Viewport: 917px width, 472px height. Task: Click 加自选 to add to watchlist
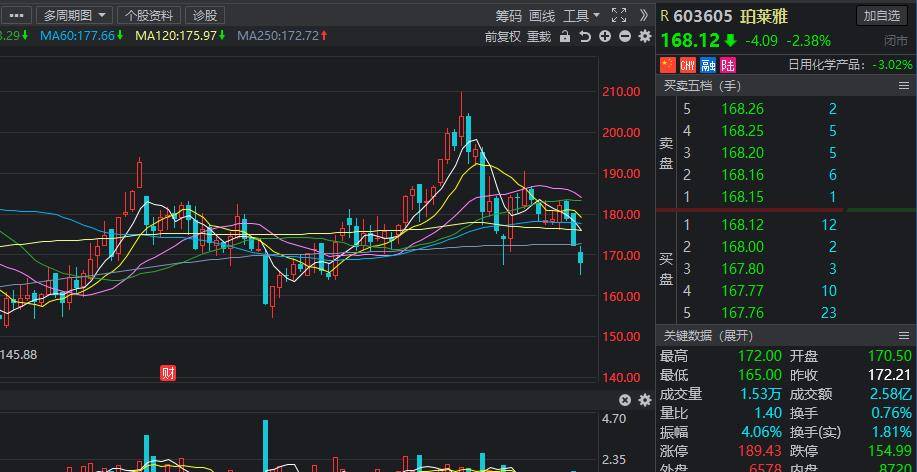pos(881,15)
